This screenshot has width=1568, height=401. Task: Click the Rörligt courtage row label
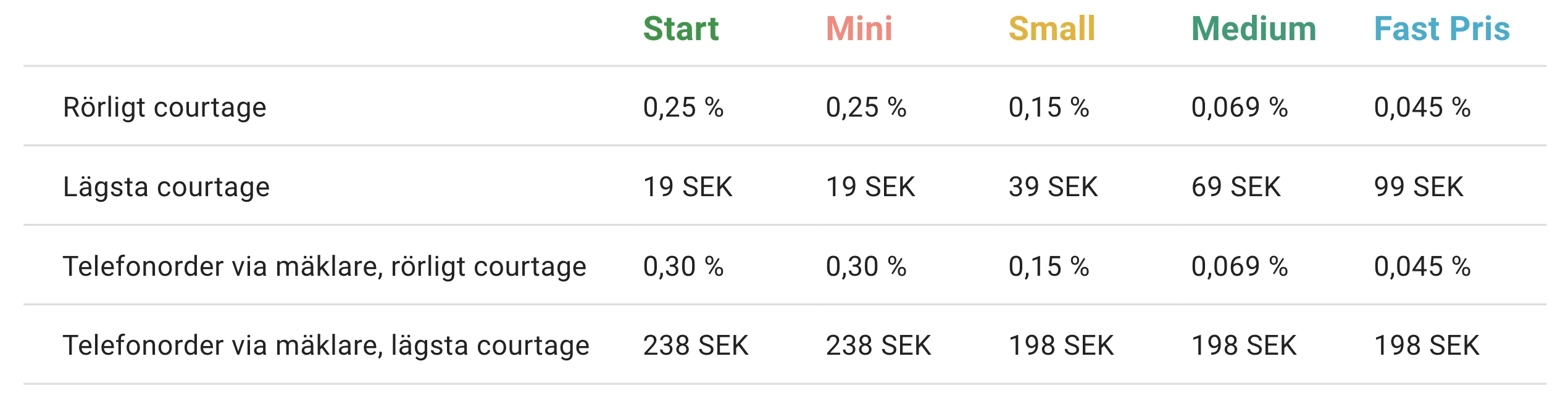coord(165,107)
